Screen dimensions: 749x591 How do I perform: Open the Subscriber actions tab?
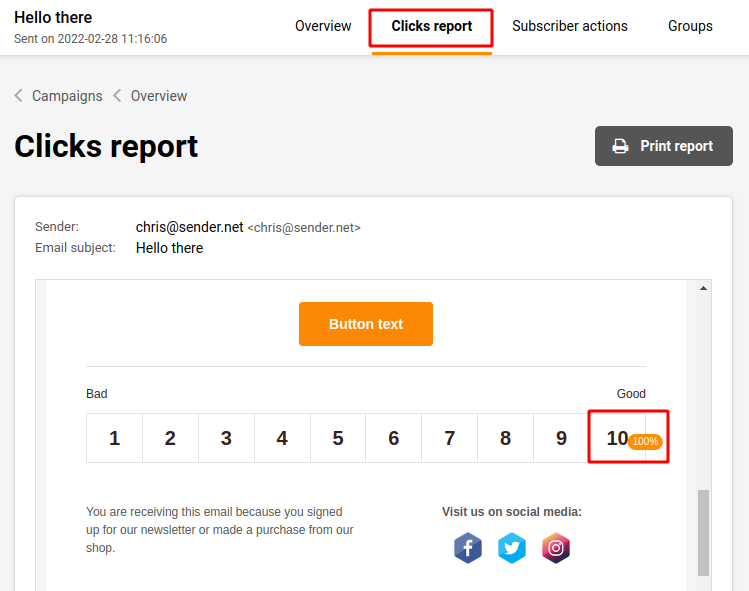tap(570, 26)
